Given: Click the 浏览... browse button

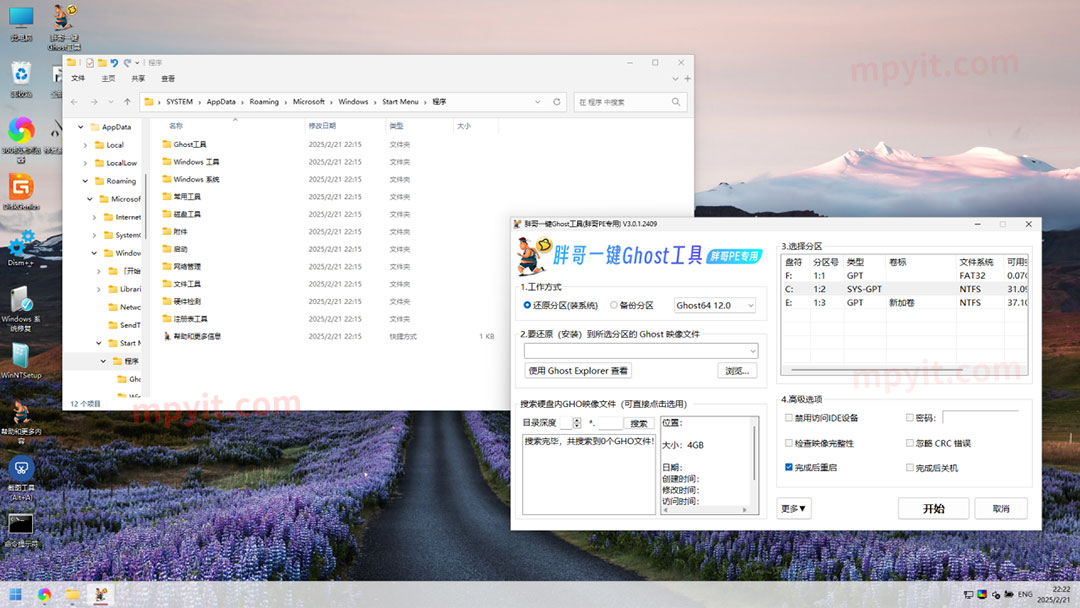Looking at the screenshot, I should [737, 370].
